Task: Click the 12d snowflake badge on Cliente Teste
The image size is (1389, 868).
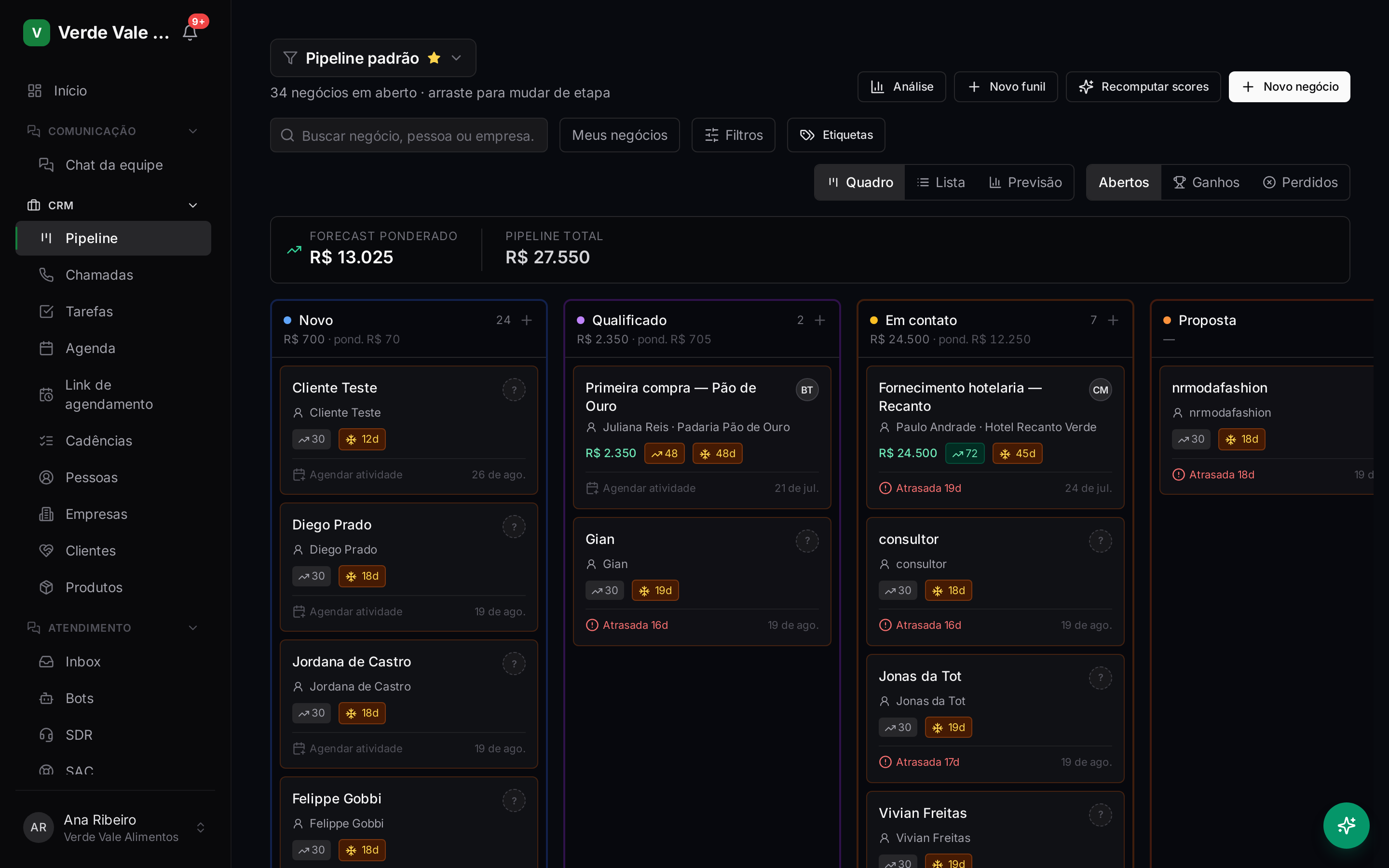Action: [362, 439]
